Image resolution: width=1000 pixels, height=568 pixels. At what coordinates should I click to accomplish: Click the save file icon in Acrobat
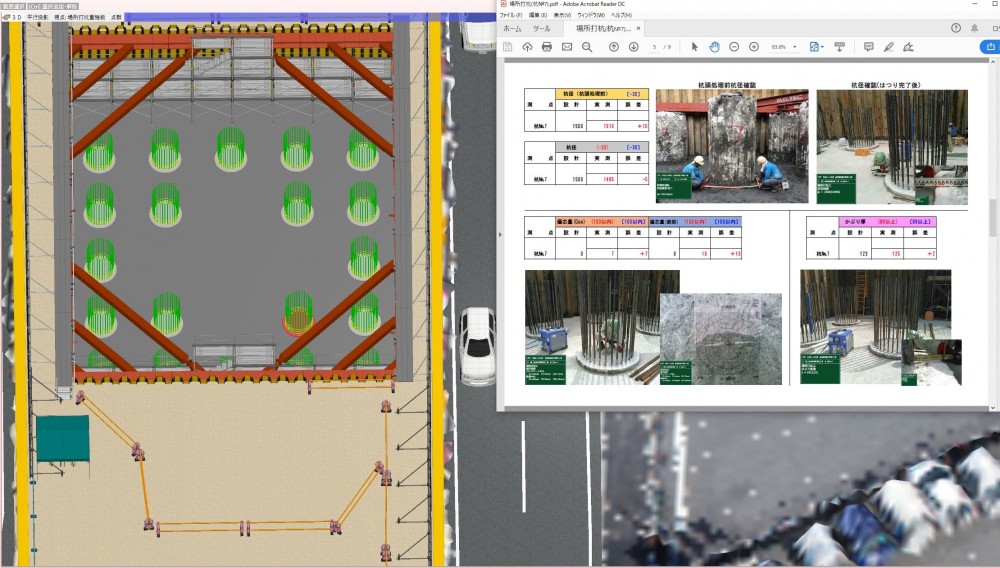[508, 47]
